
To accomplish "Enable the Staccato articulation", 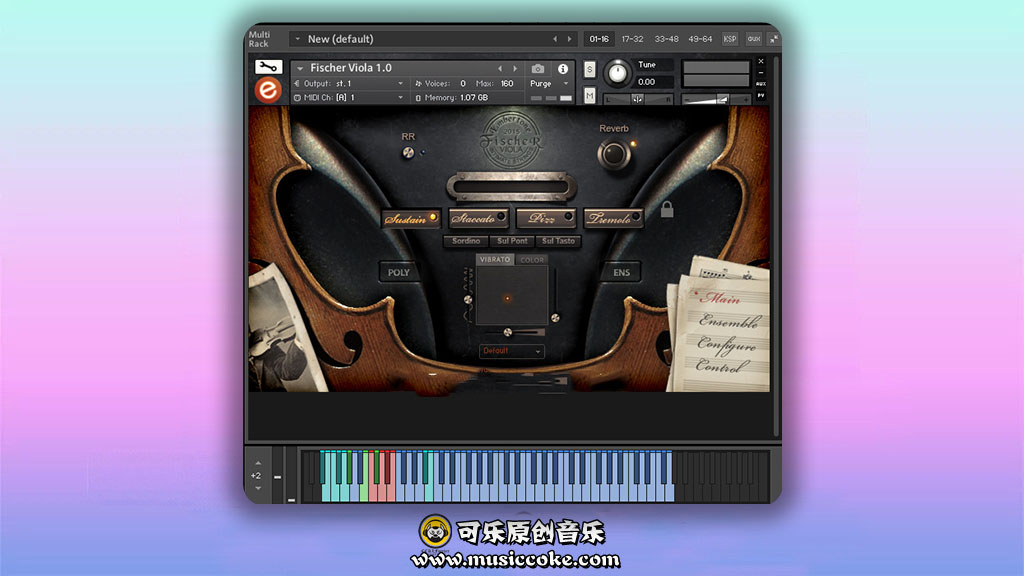I will tap(479, 219).
